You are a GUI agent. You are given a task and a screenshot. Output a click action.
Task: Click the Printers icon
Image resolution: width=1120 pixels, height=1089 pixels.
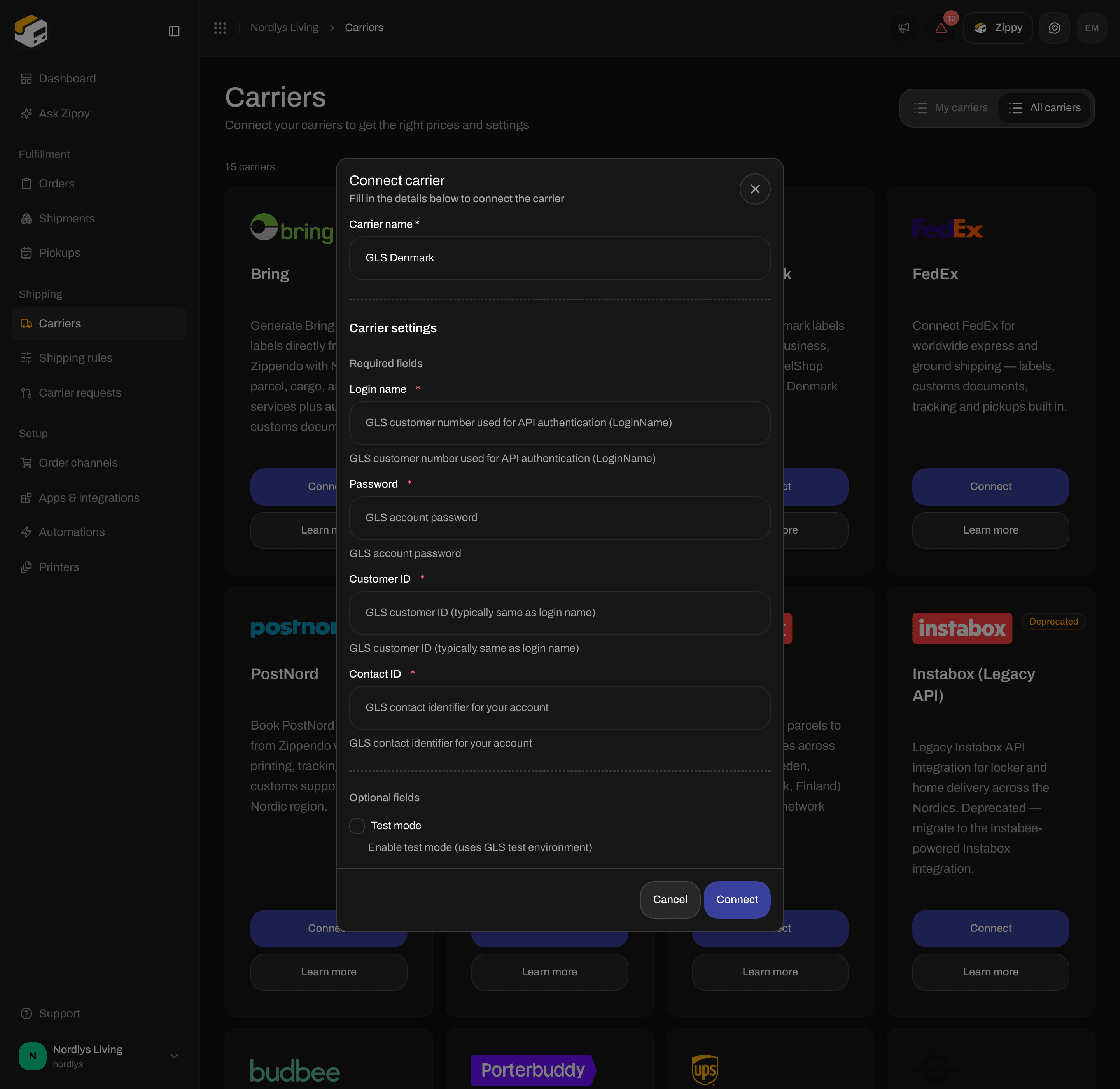pyautogui.click(x=26, y=567)
